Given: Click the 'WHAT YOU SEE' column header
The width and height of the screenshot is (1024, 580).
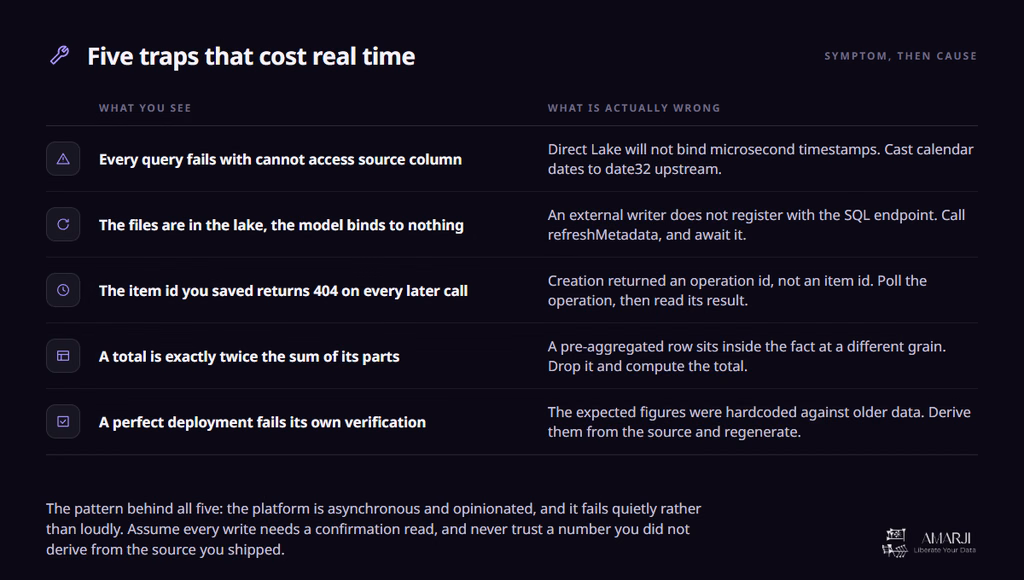Looking at the screenshot, I should click(x=145, y=108).
